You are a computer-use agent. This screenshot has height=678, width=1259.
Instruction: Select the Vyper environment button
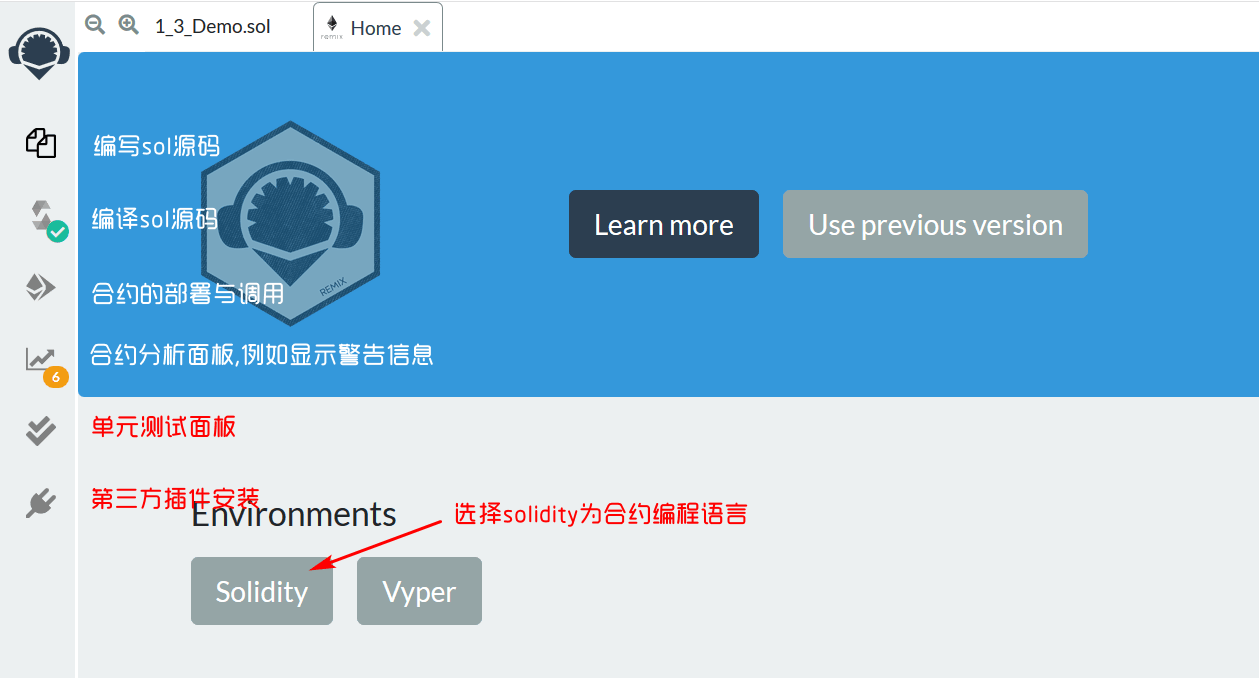[x=419, y=591]
